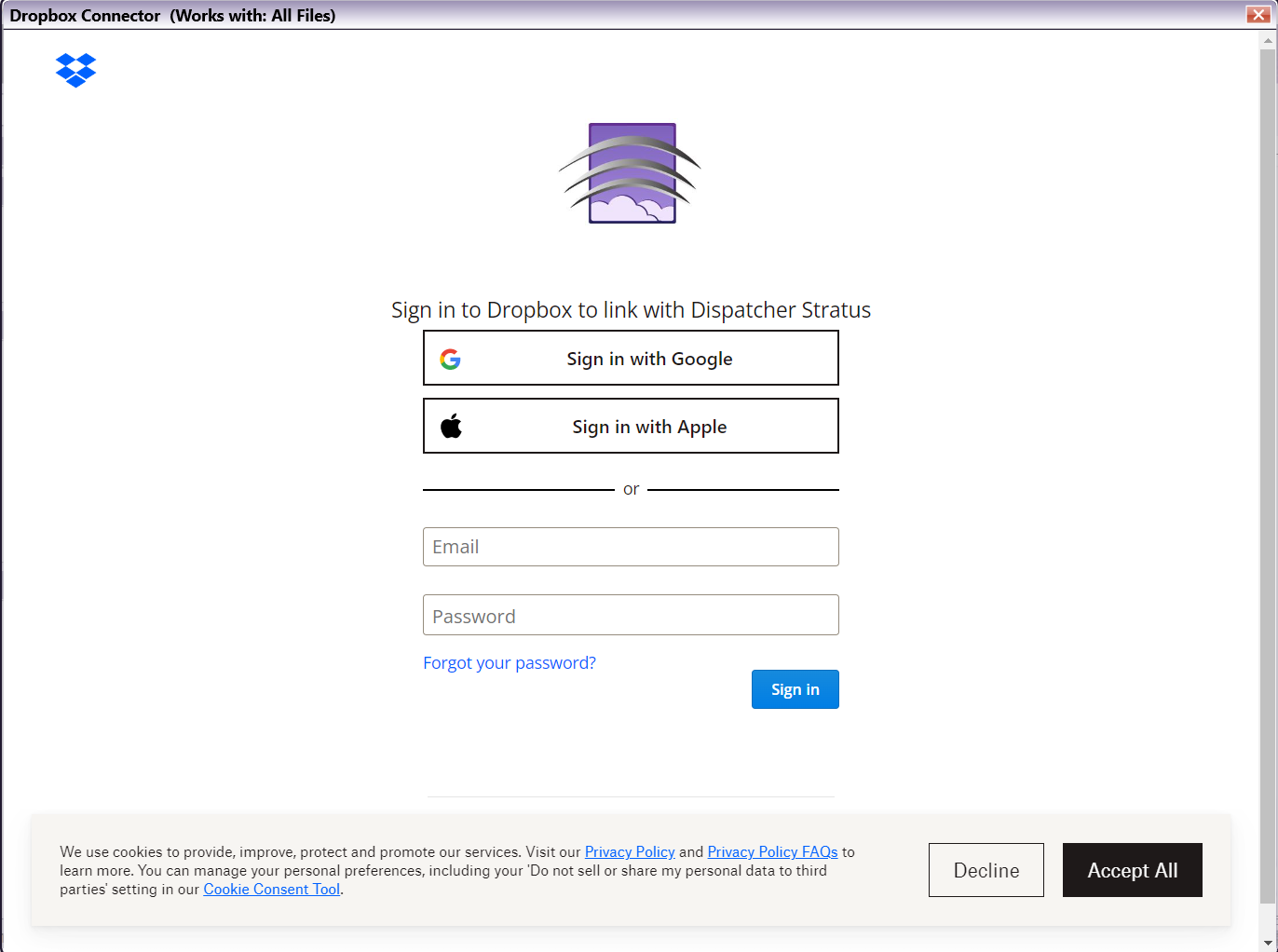Open the Forgot your password link
Screen dimensions: 1278x952
point(510,662)
